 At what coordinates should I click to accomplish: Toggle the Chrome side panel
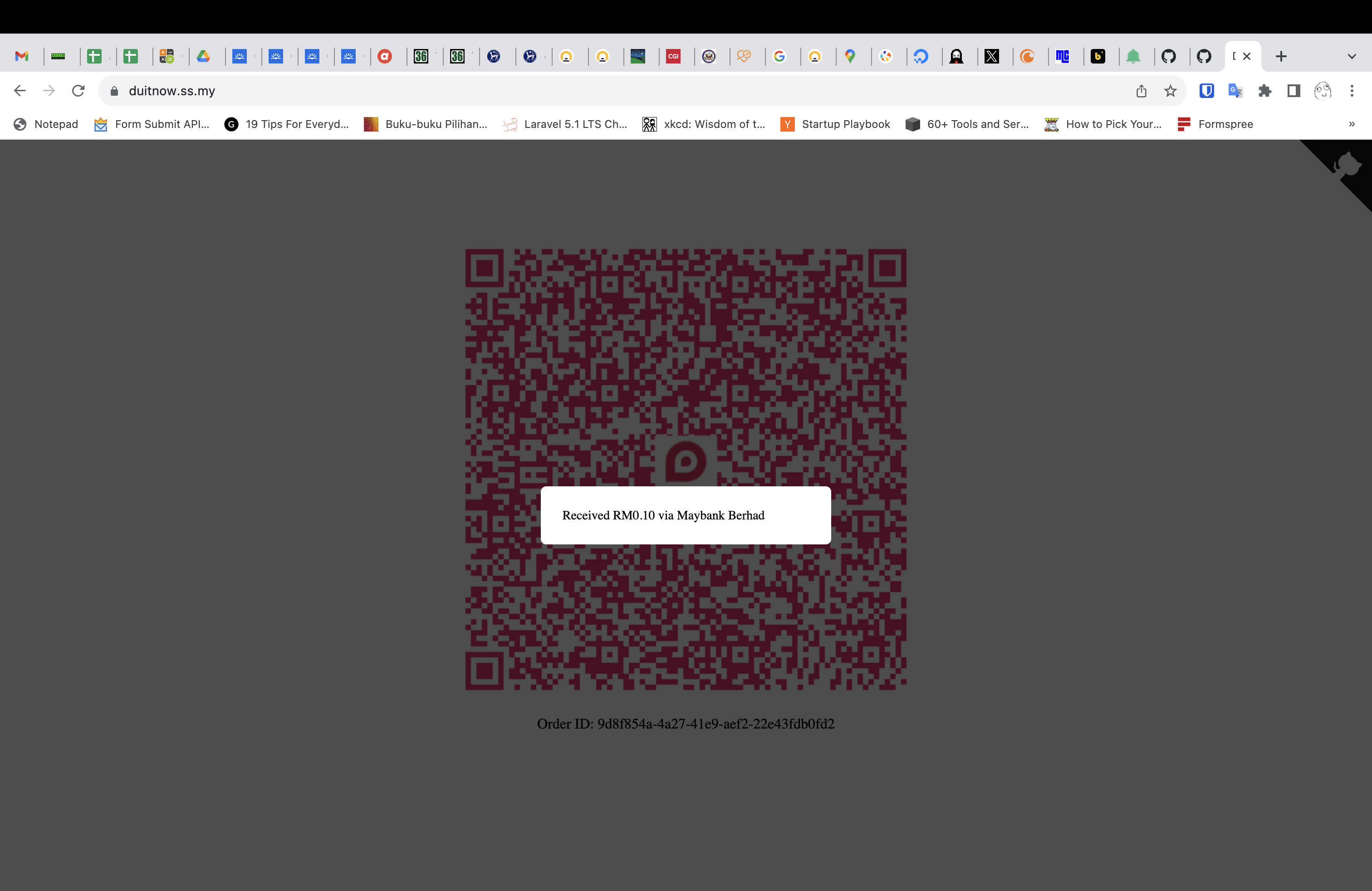pos(1294,90)
